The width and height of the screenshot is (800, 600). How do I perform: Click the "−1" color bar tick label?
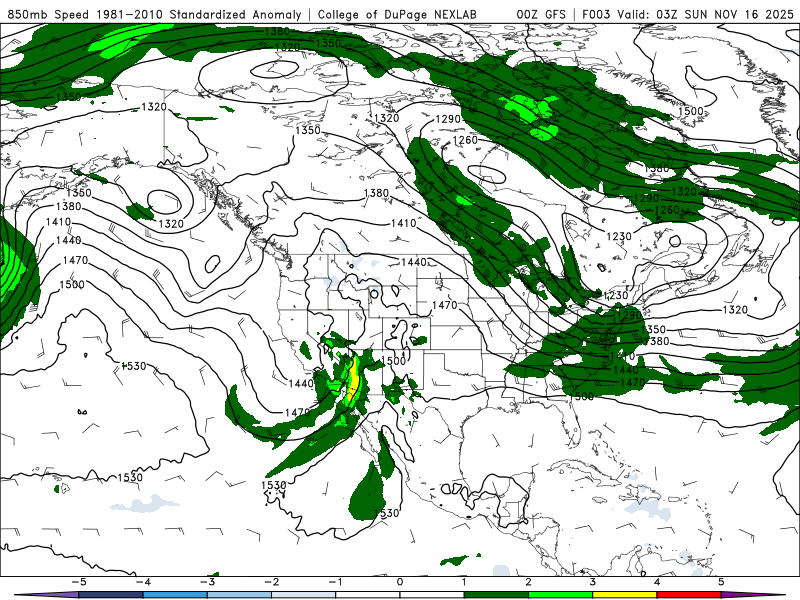(335, 582)
